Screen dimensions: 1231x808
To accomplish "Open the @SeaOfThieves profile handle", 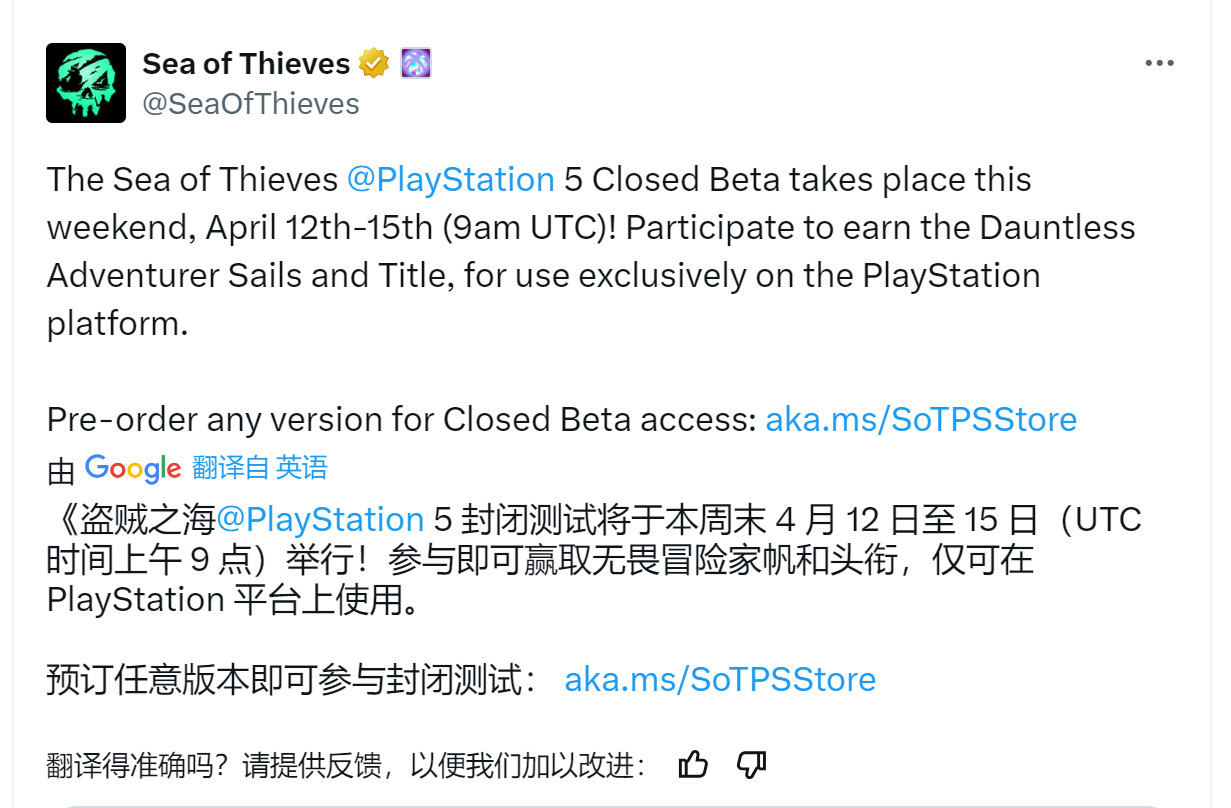I will tap(252, 102).
